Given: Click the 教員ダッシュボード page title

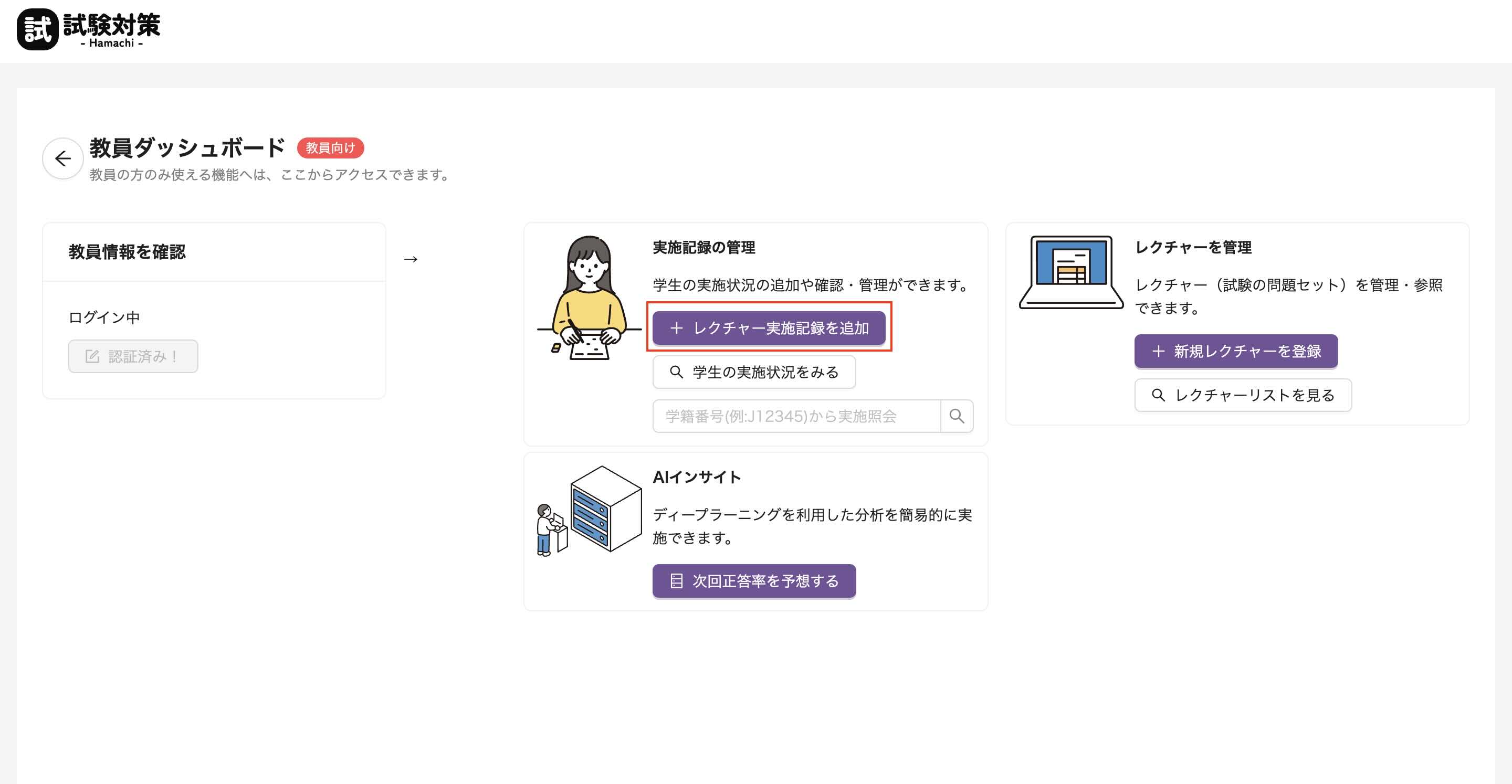Looking at the screenshot, I should click(187, 148).
